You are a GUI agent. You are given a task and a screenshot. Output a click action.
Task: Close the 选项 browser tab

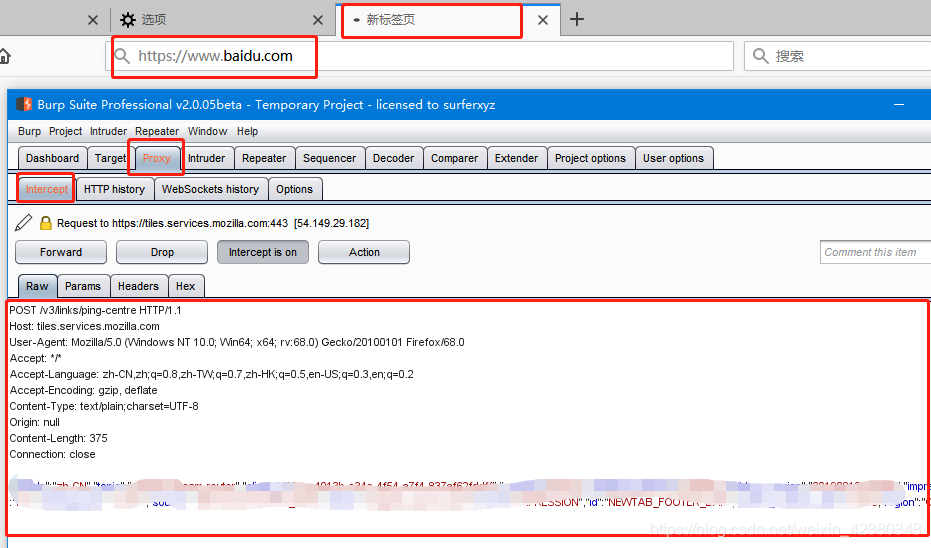[x=318, y=20]
